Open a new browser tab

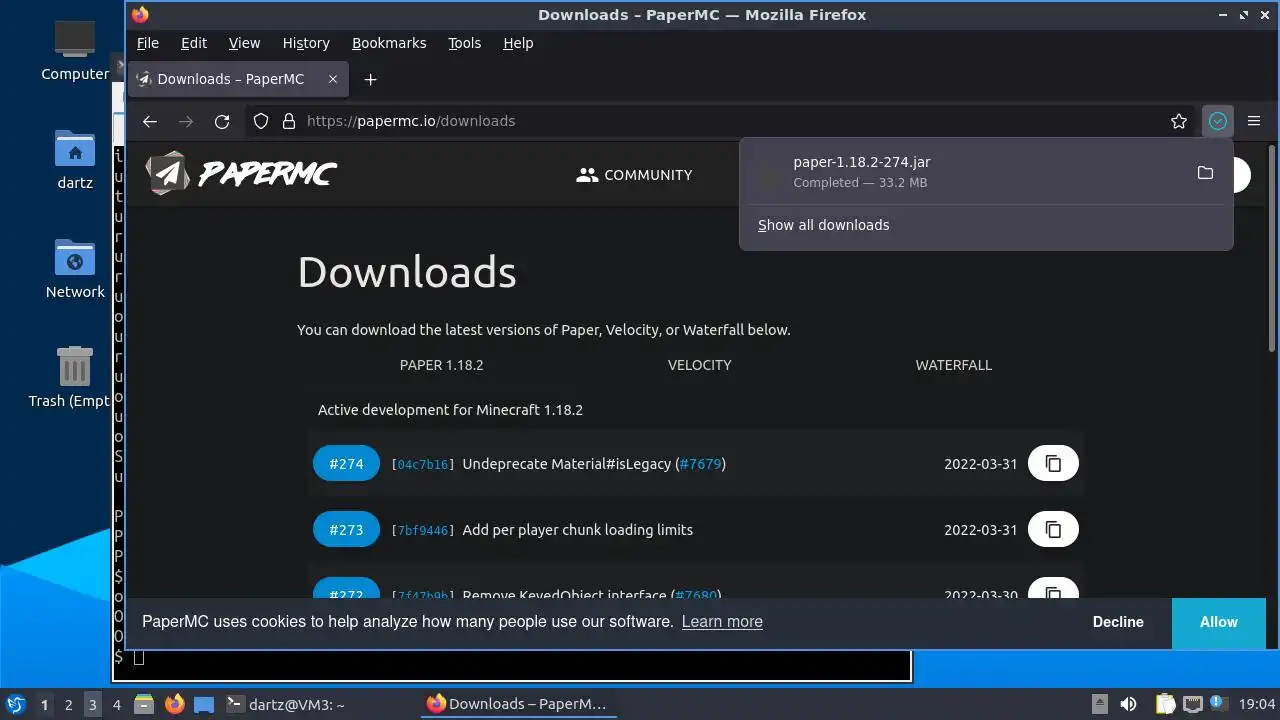(370, 79)
